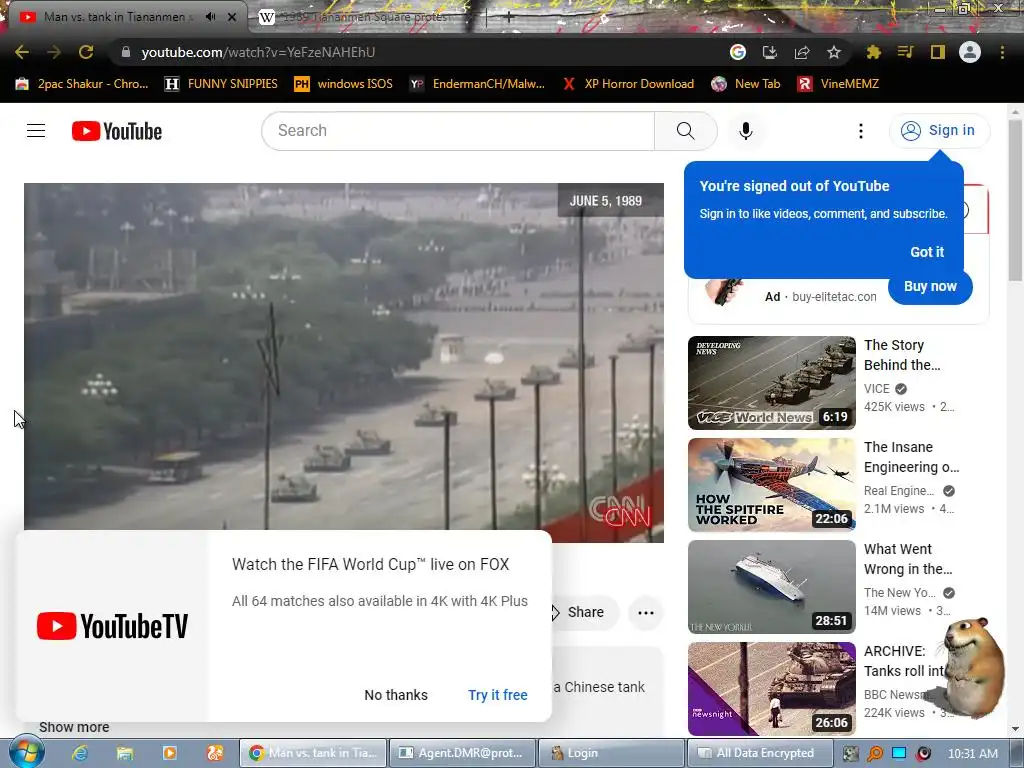Image resolution: width=1024 pixels, height=768 pixels.
Task: Open the more actions ellipsis under video
Action: [x=646, y=613]
